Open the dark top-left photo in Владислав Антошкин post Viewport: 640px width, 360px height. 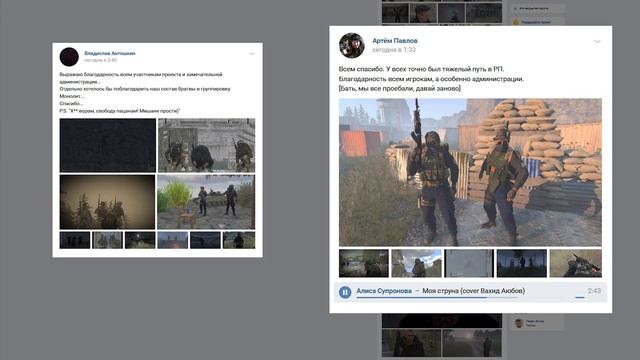pyautogui.click(x=108, y=145)
